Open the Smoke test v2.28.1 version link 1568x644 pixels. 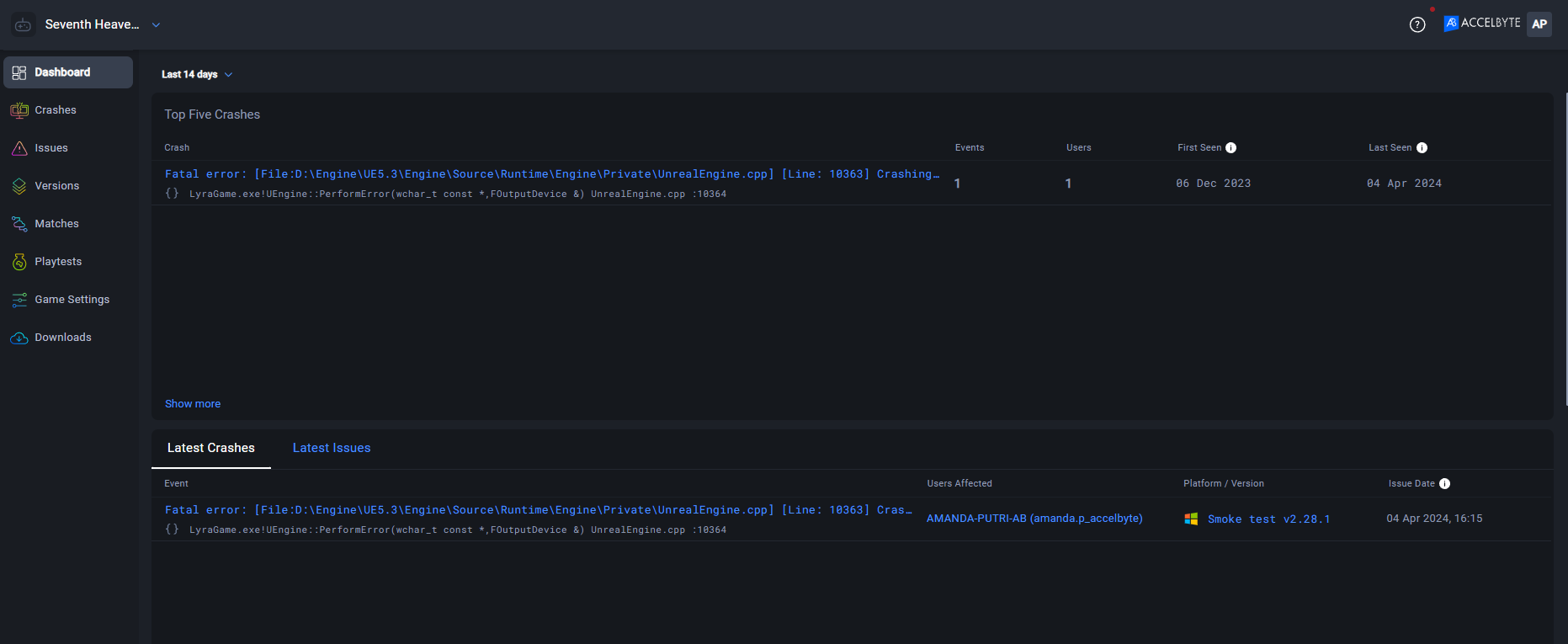pos(1269,519)
